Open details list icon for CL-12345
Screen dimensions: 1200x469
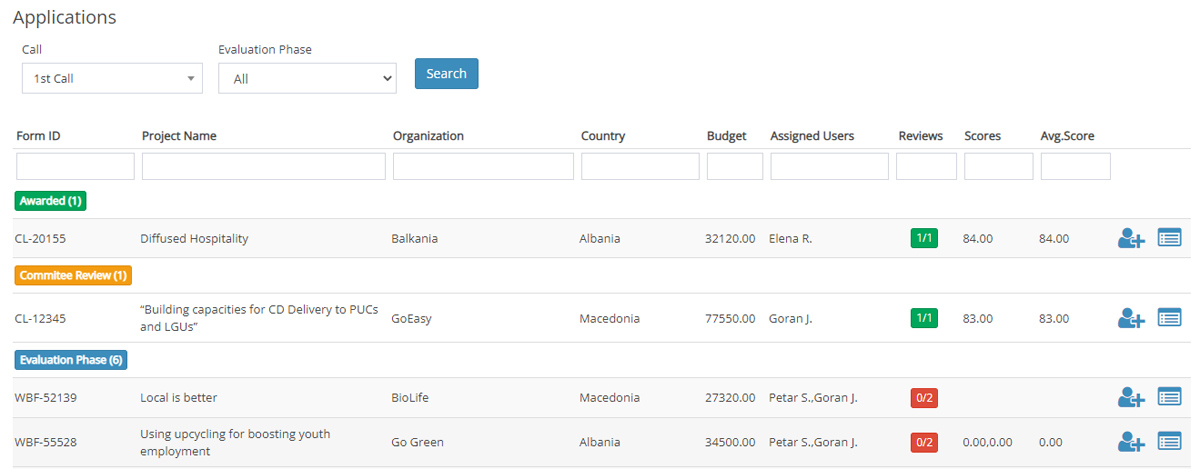[1169, 318]
